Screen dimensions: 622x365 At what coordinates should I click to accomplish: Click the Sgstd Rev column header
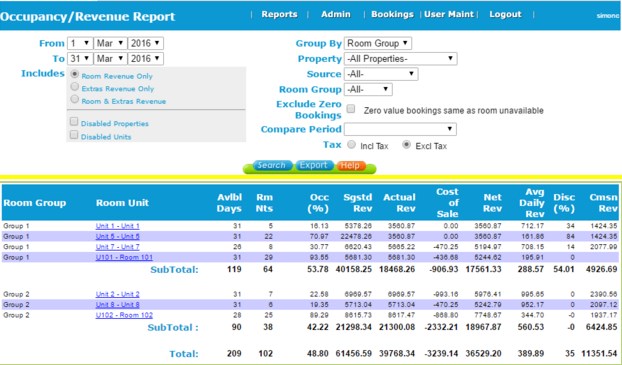click(x=358, y=203)
